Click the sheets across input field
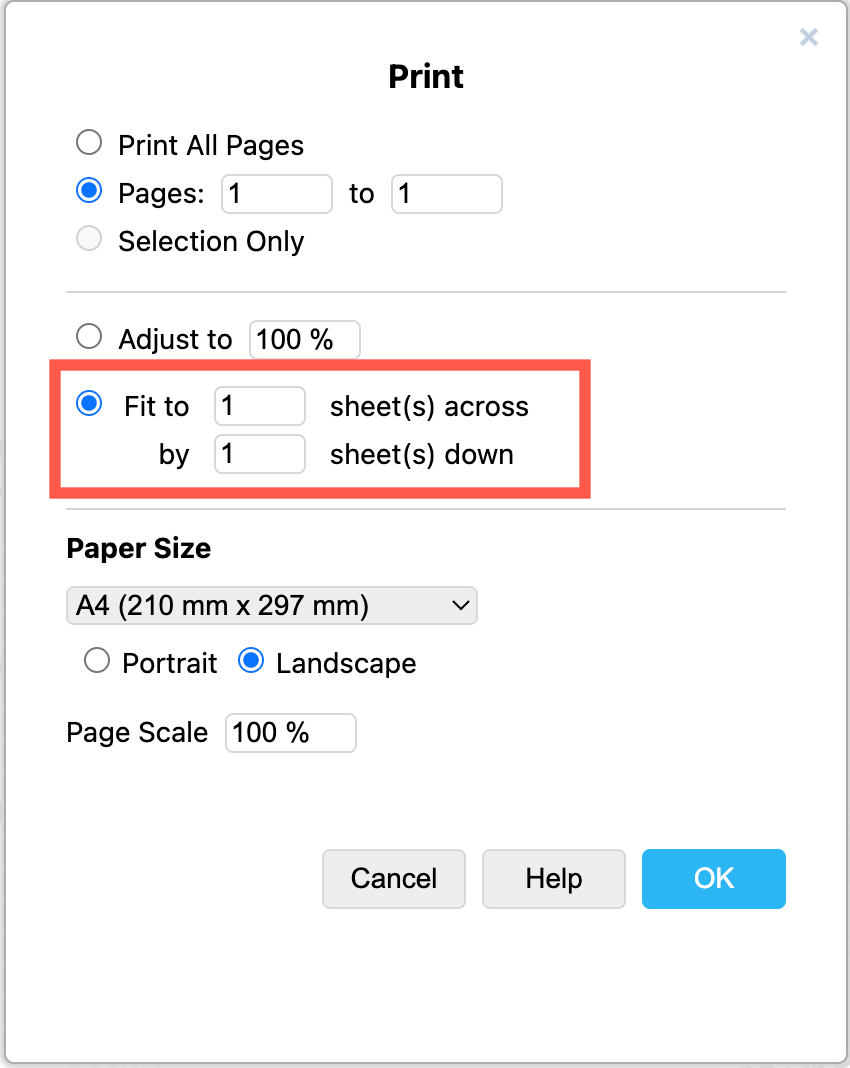The image size is (850, 1068). 259,406
